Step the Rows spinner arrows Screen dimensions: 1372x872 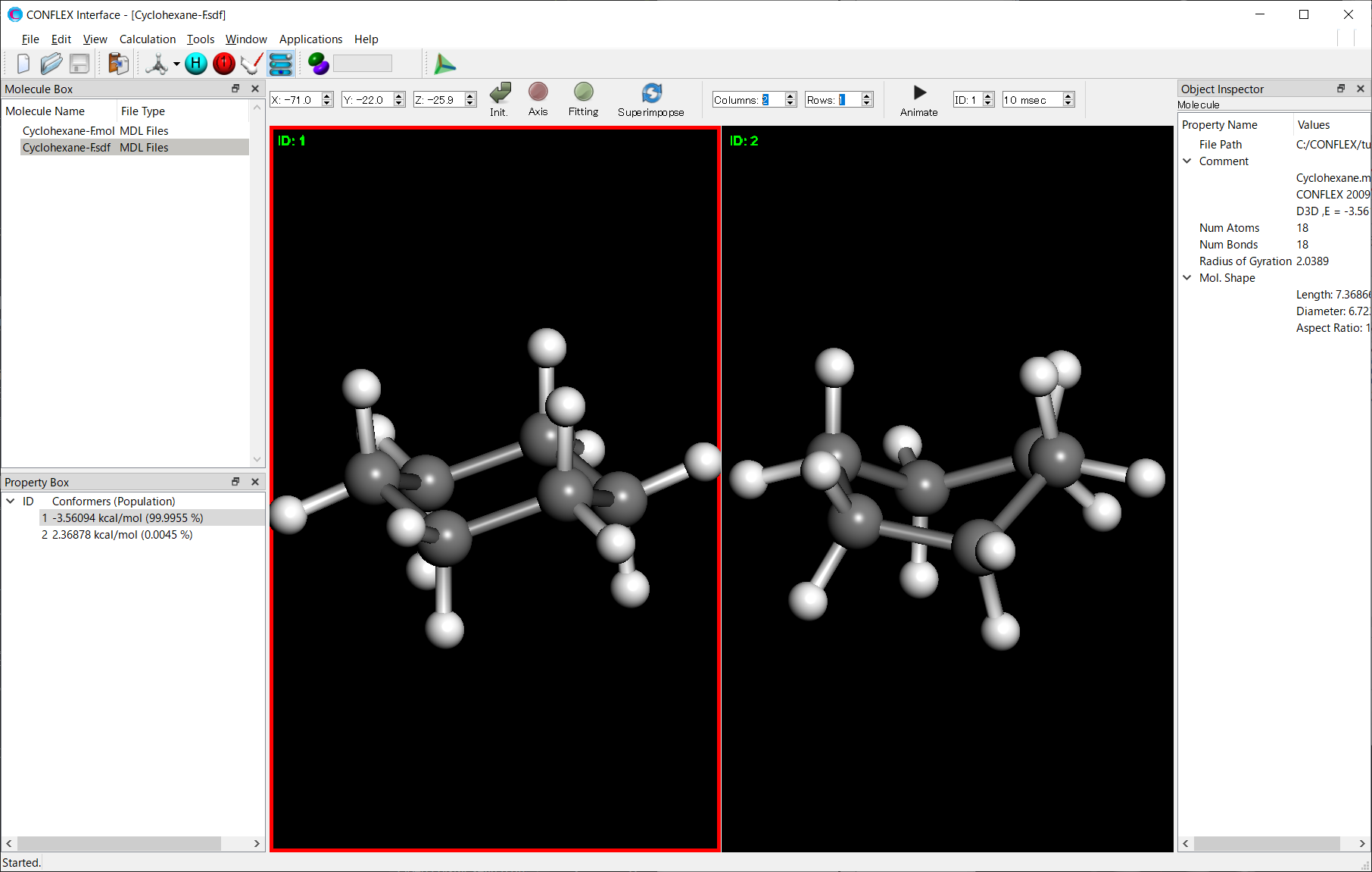(x=868, y=100)
